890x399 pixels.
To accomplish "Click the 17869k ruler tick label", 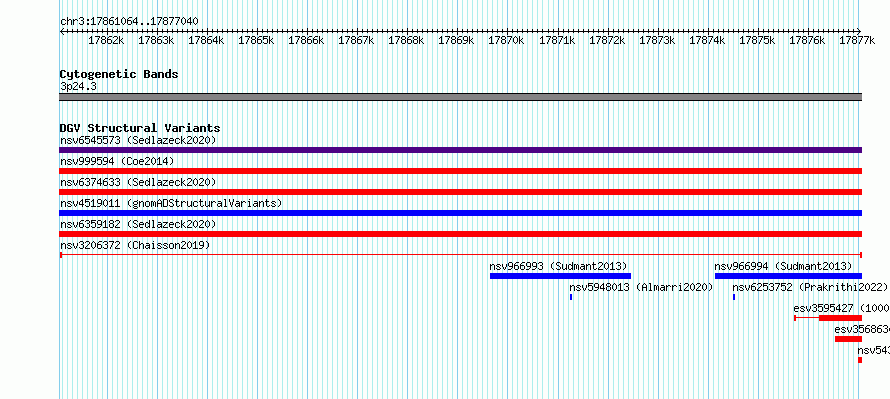I will tap(456, 40).
